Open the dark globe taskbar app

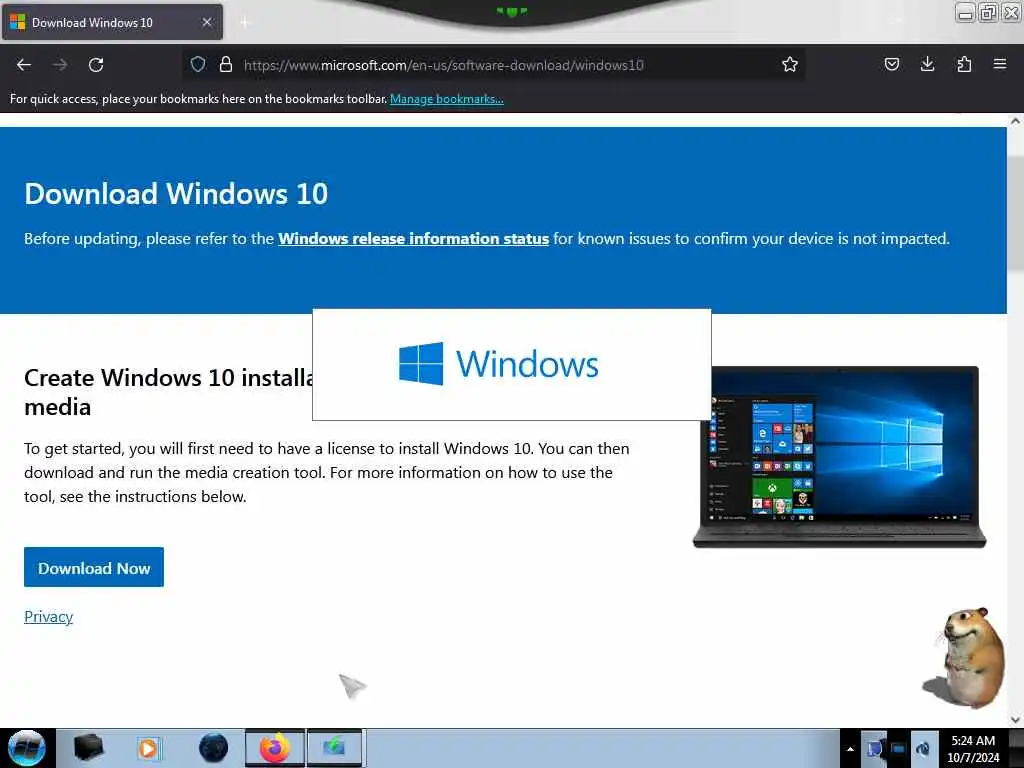coord(214,748)
